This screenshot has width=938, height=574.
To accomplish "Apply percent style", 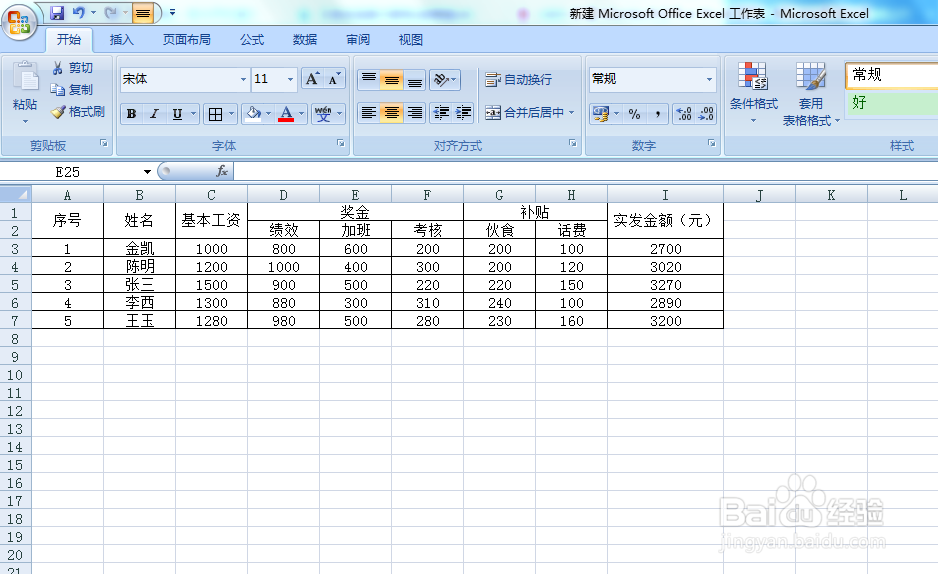I will pyautogui.click(x=635, y=114).
